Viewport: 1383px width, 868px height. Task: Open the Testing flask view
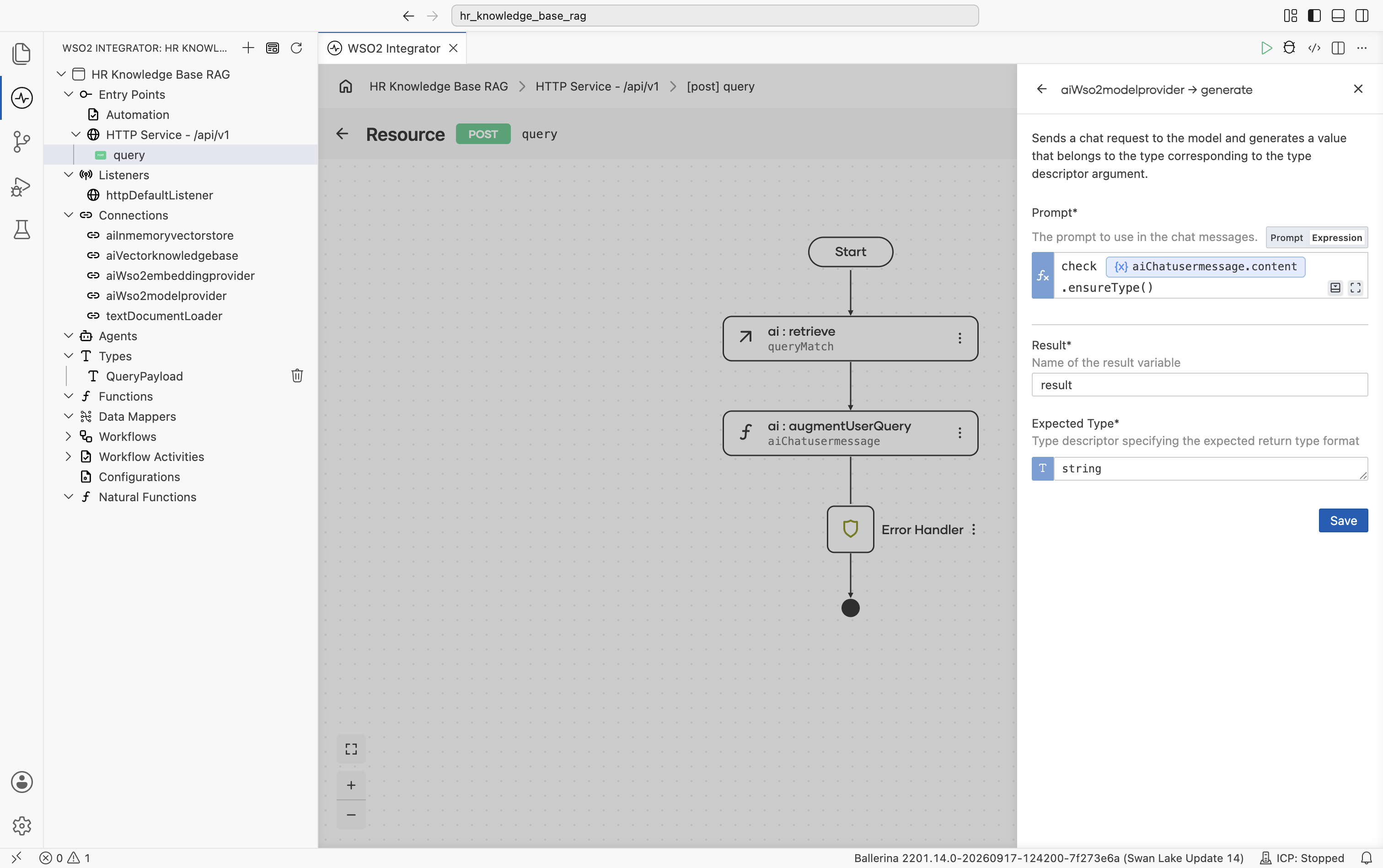pos(21,230)
